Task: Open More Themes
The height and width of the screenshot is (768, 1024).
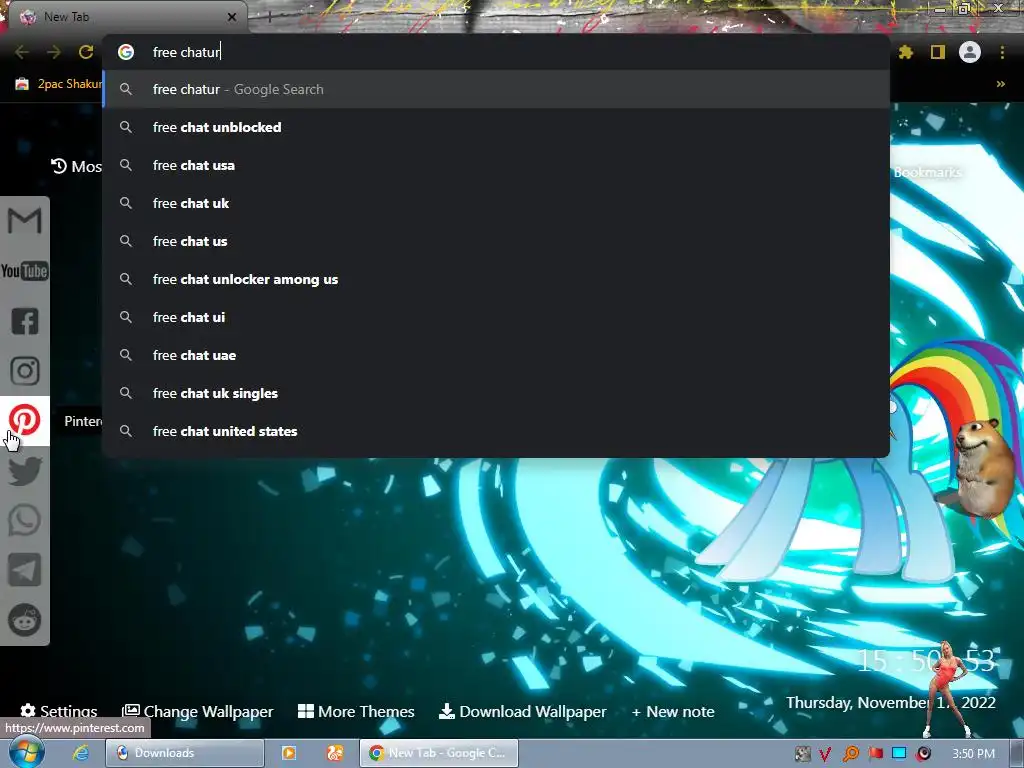Action: (356, 711)
